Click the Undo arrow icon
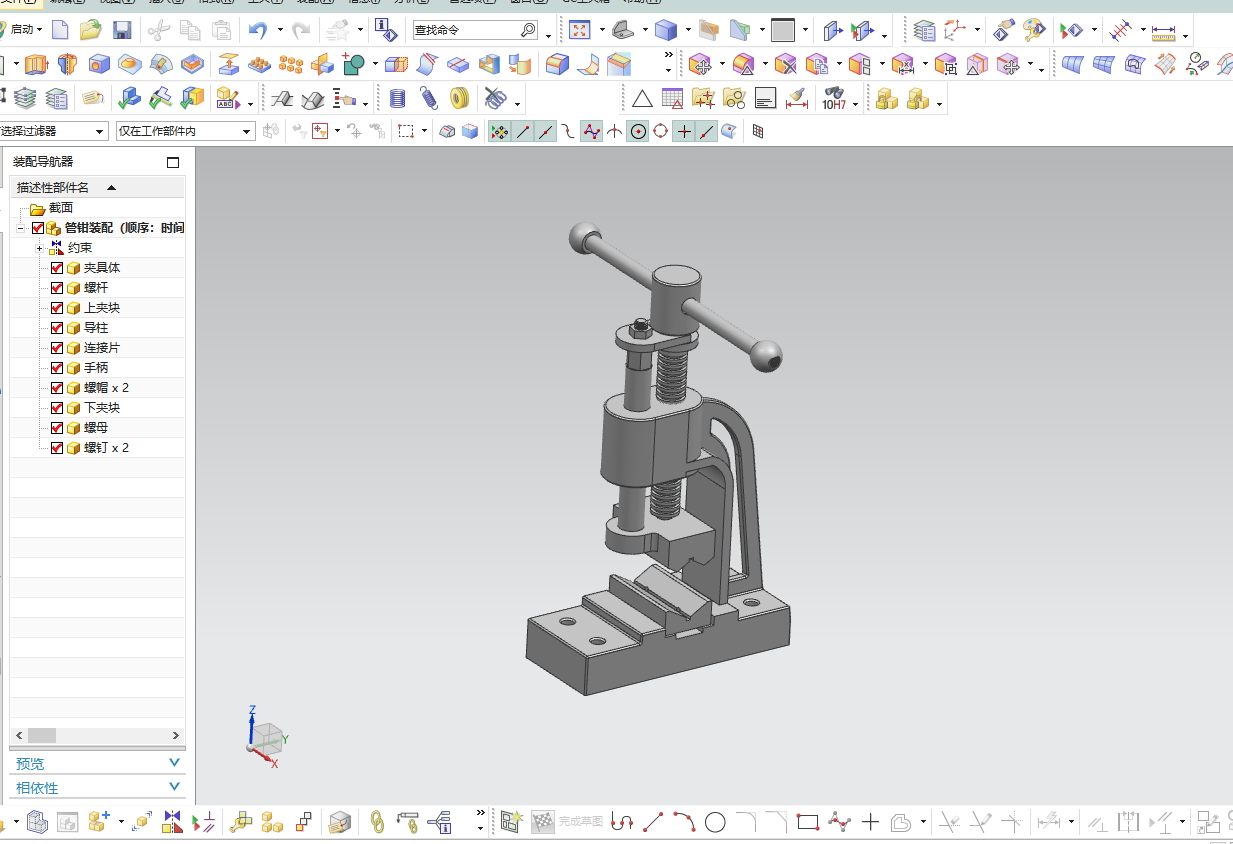This screenshot has width=1233, height=844. [x=258, y=30]
